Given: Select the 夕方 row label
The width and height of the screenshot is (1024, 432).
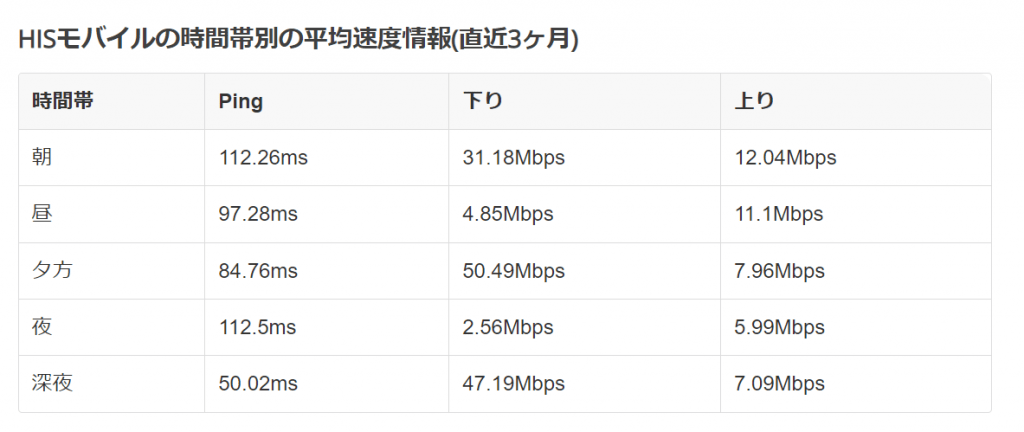Looking at the screenshot, I should coord(53,271).
